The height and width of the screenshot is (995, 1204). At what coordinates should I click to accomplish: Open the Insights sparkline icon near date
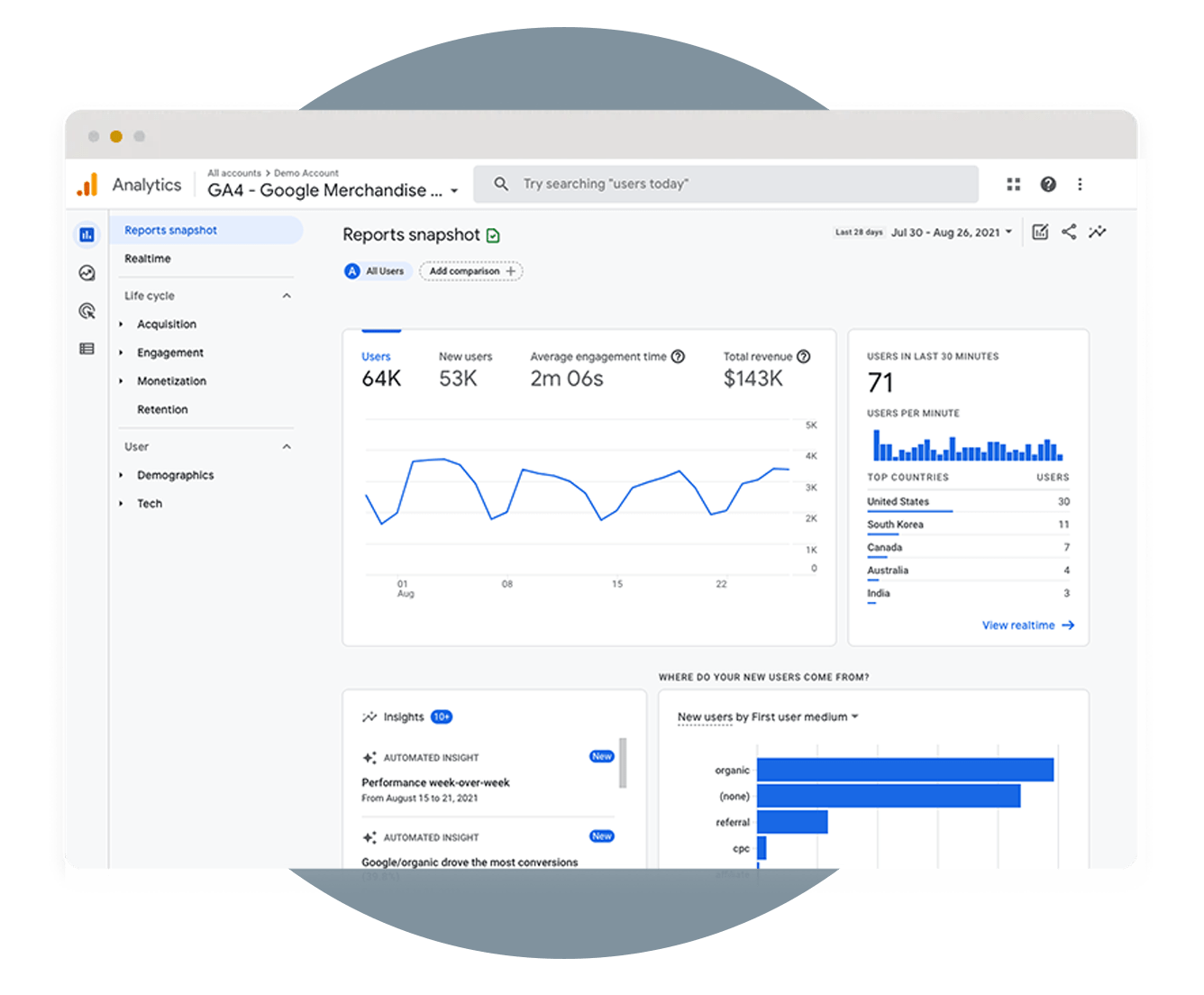click(x=1097, y=232)
